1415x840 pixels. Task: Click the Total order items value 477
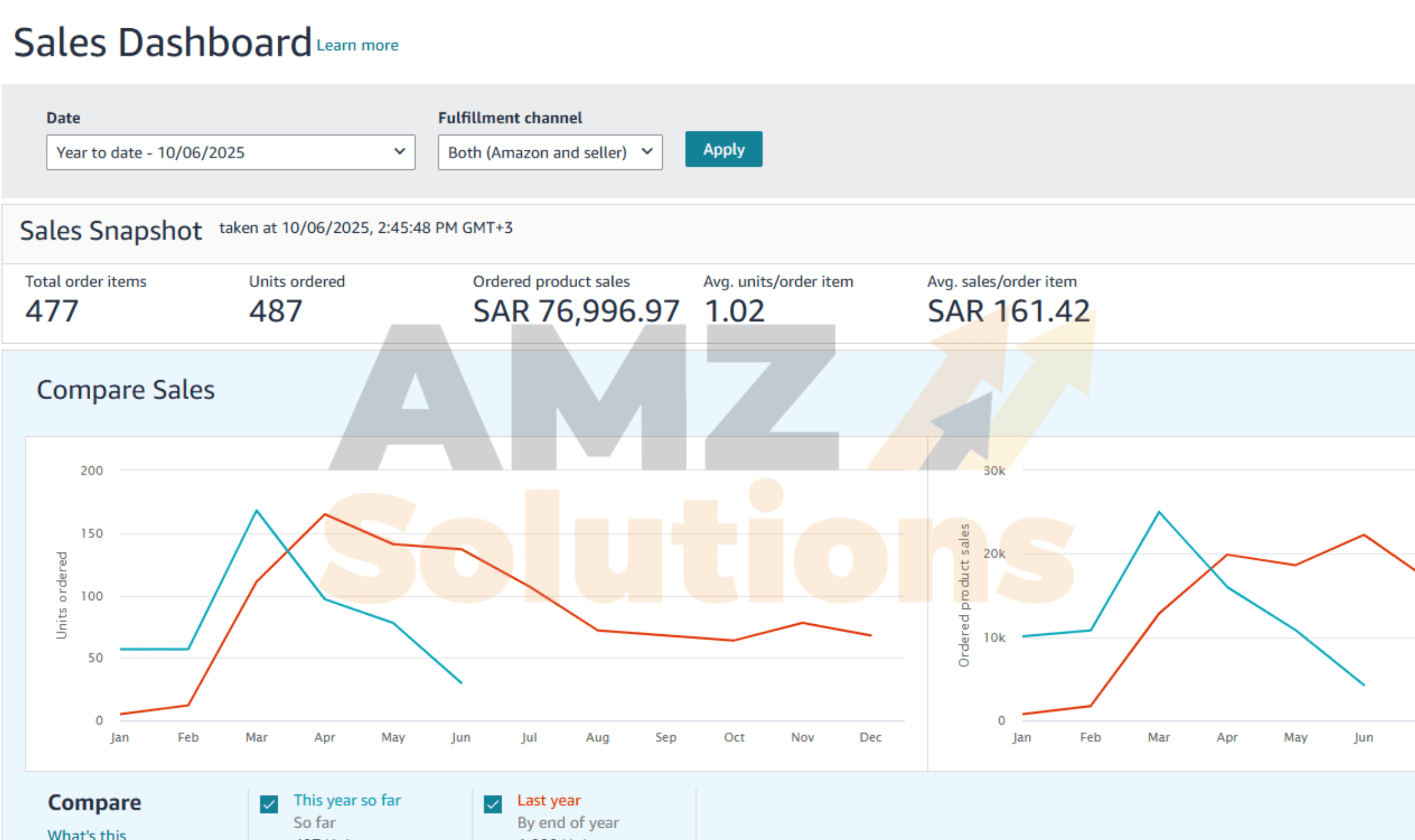(x=52, y=311)
